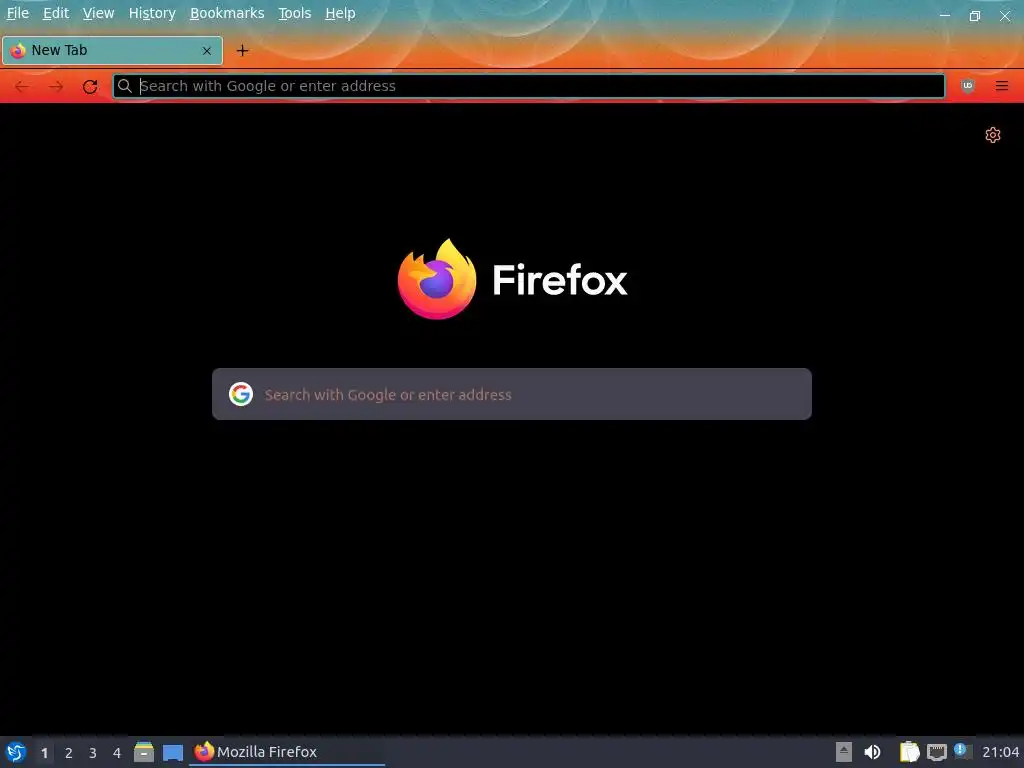Close the New Tab tab
The height and width of the screenshot is (768, 1024).
206,50
